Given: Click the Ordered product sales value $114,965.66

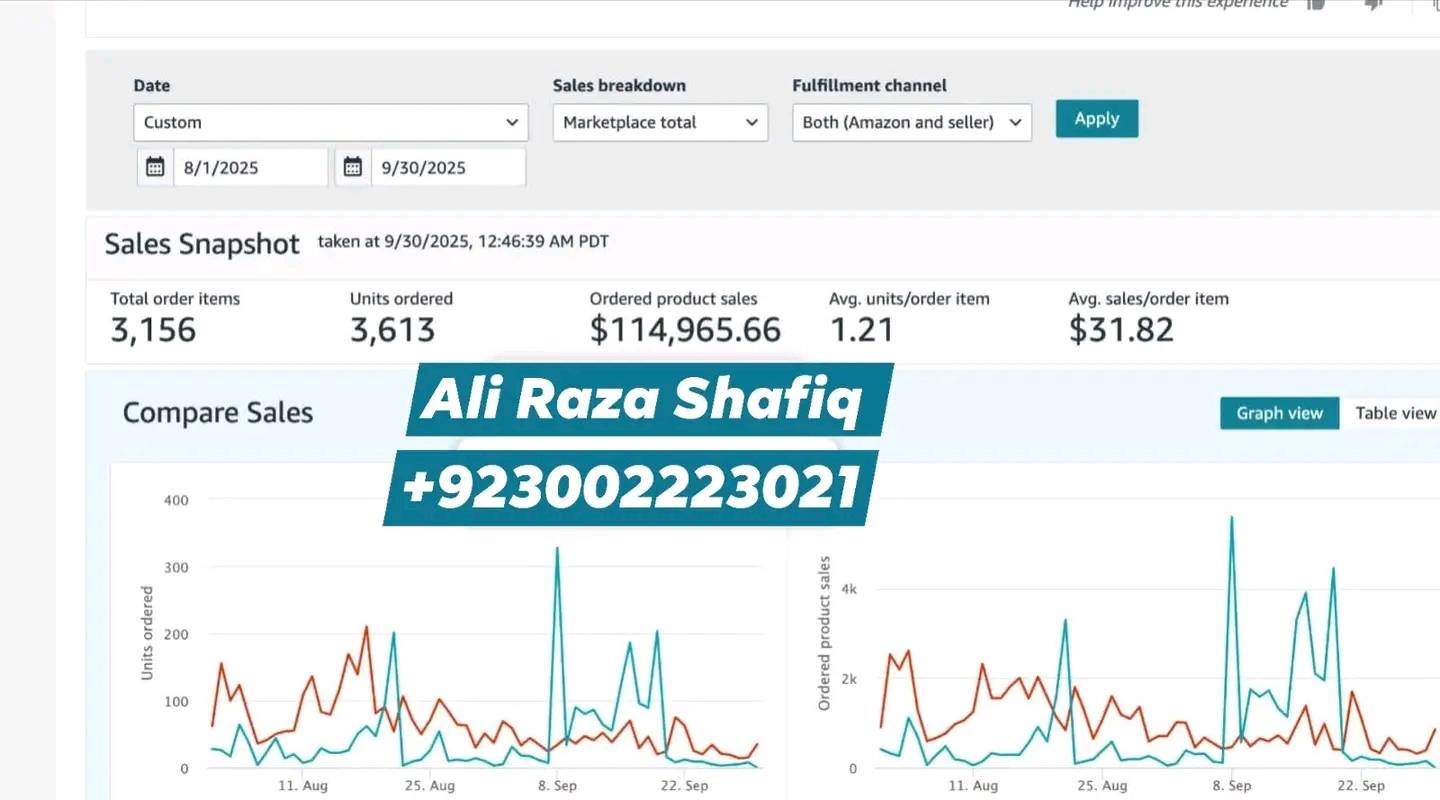Looking at the screenshot, I should coord(685,330).
